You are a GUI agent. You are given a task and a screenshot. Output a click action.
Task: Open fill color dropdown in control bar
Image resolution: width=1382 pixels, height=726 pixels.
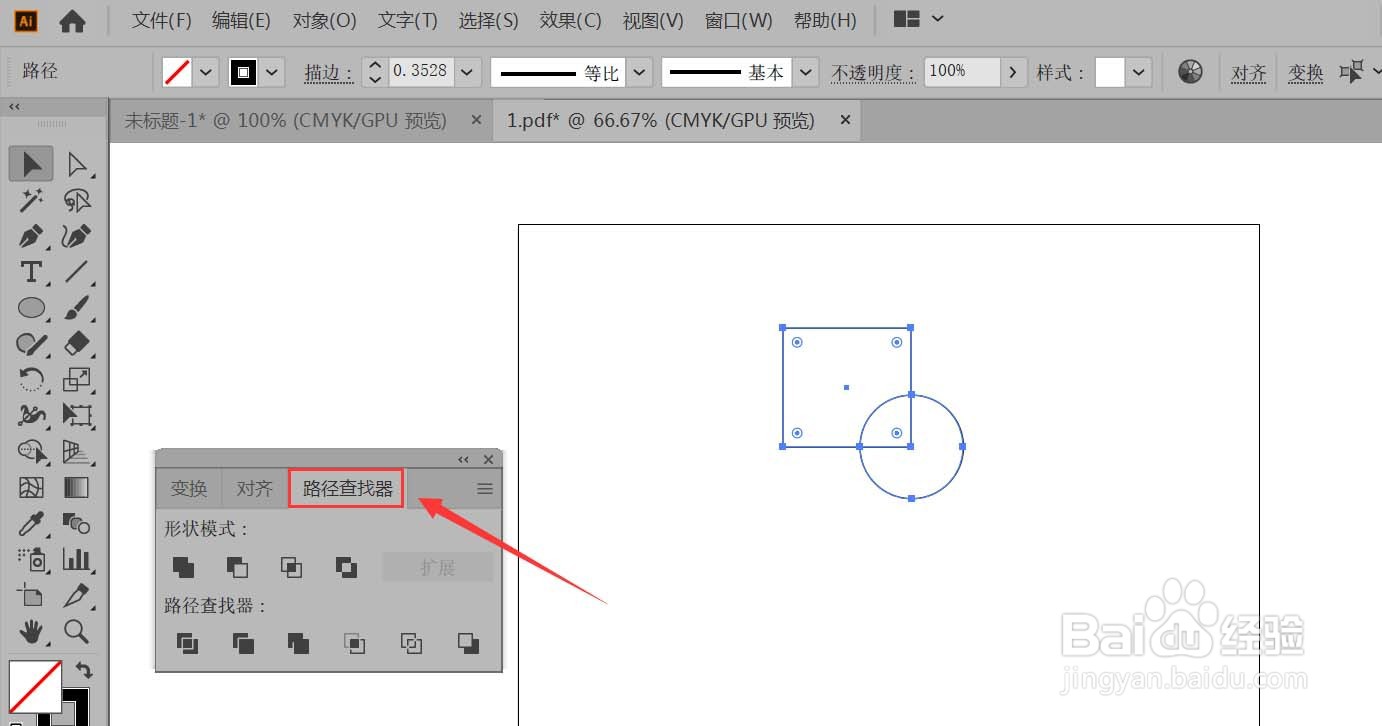pyautogui.click(x=207, y=72)
